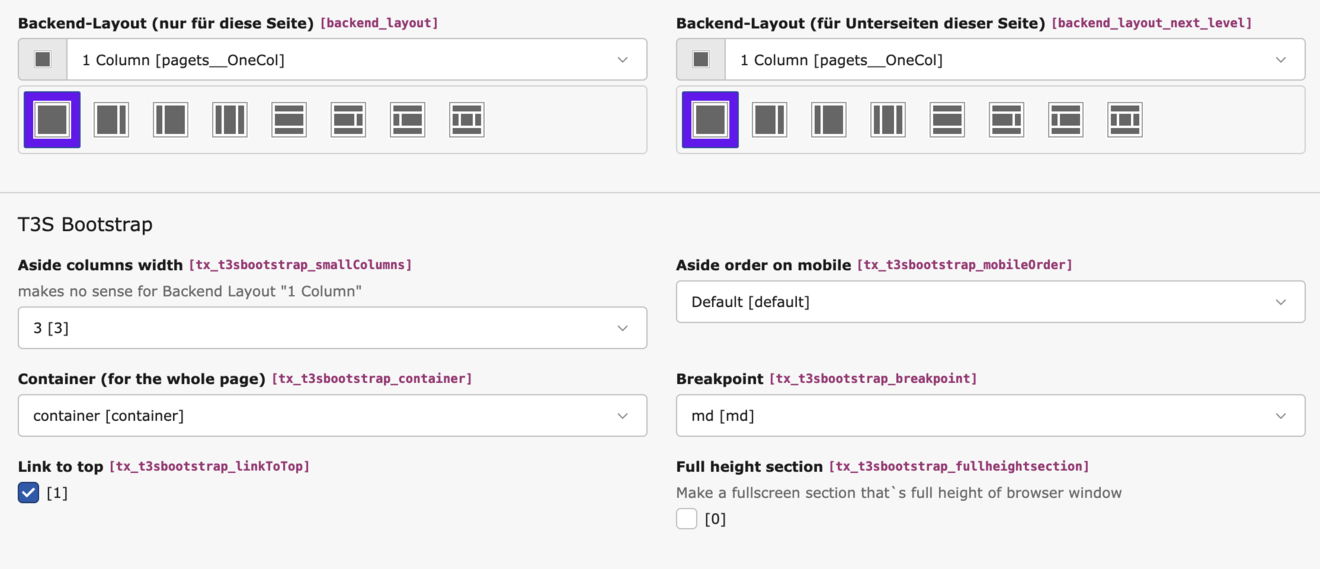1320x569 pixels.
Task: Pick three-column layout icon for this page
Action: pos(229,120)
